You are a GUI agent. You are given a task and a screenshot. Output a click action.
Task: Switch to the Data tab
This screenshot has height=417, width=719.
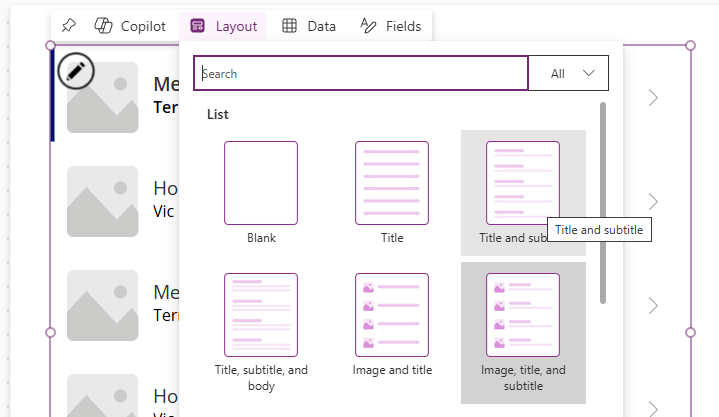click(x=309, y=26)
